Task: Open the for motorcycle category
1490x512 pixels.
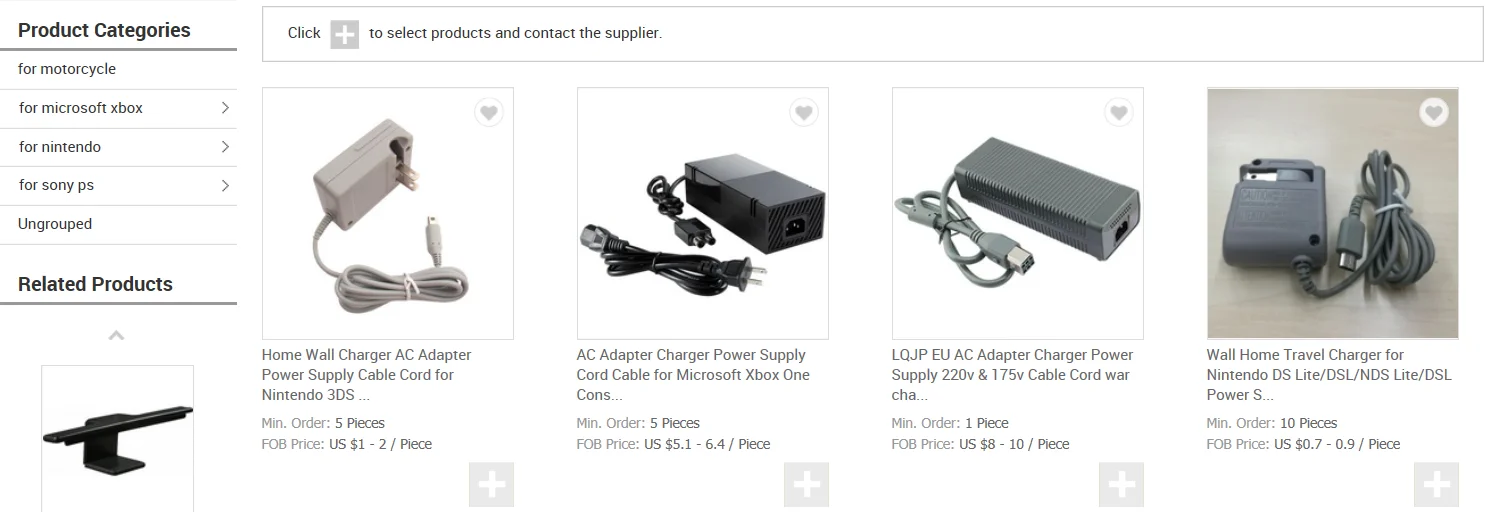Action: [x=67, y=69]
